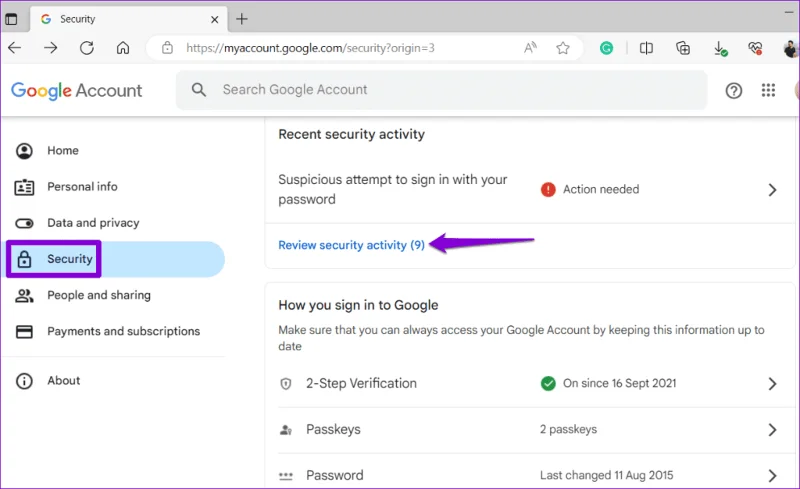Screen dimensions: 800x489
Task: Go back with the browser back arrow
Action: [15, 48]
